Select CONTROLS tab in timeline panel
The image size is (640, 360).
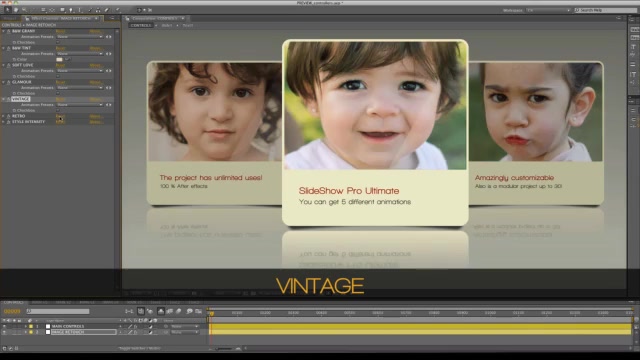click(x=13, y=302)
